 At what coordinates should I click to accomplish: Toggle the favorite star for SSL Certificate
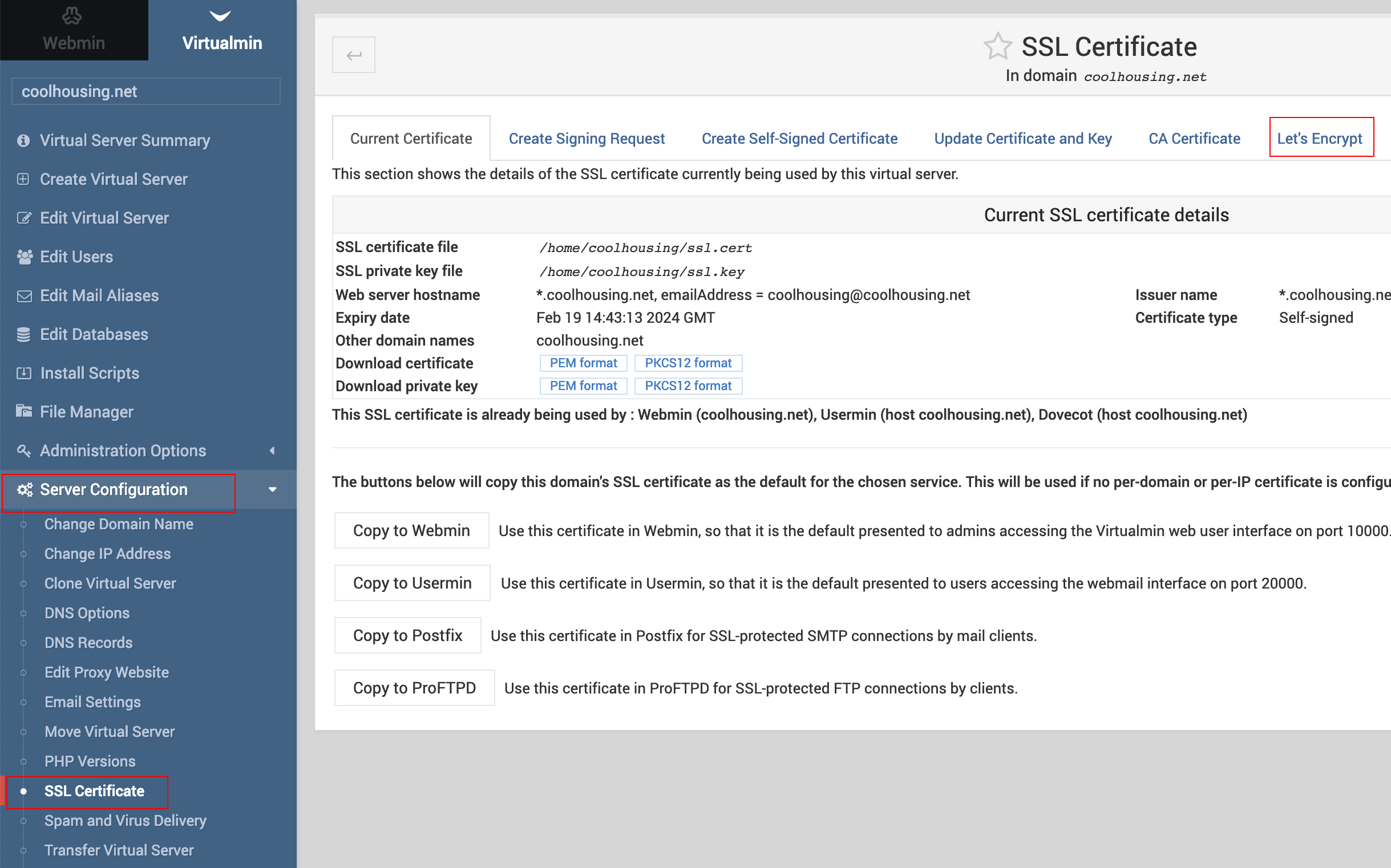coord(996,45)
